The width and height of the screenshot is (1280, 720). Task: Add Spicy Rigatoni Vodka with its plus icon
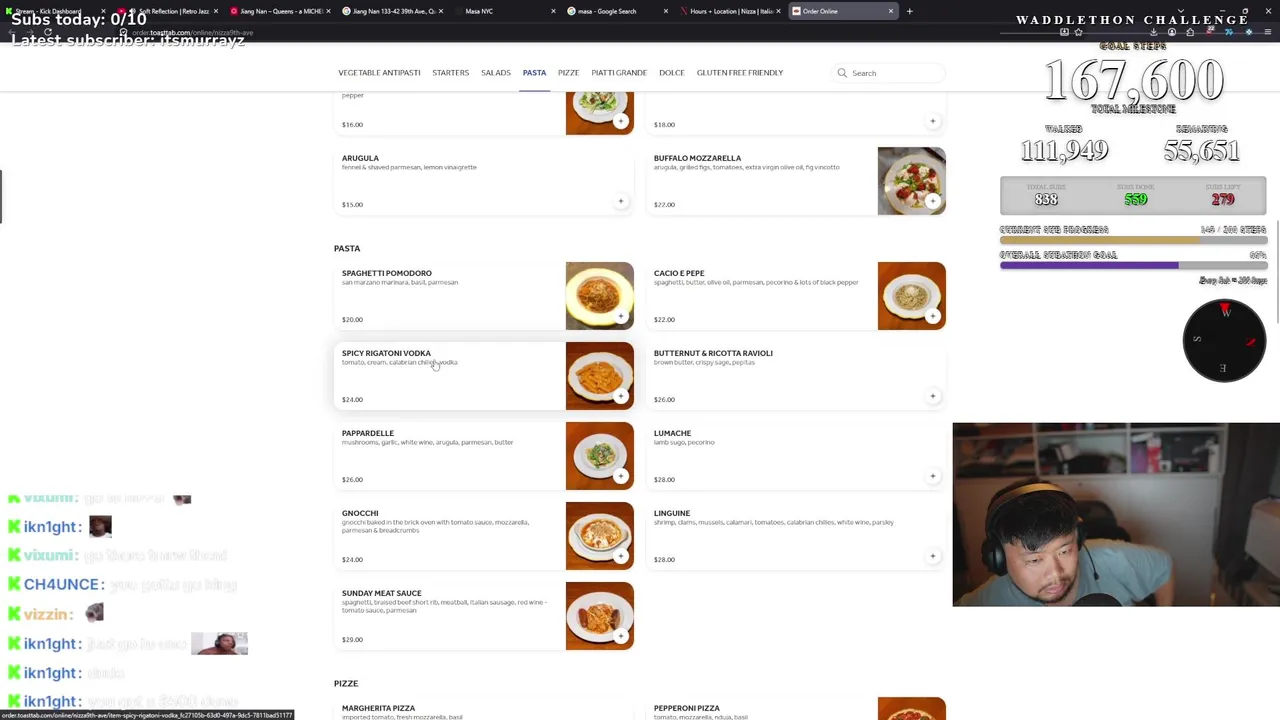(621, 396)
